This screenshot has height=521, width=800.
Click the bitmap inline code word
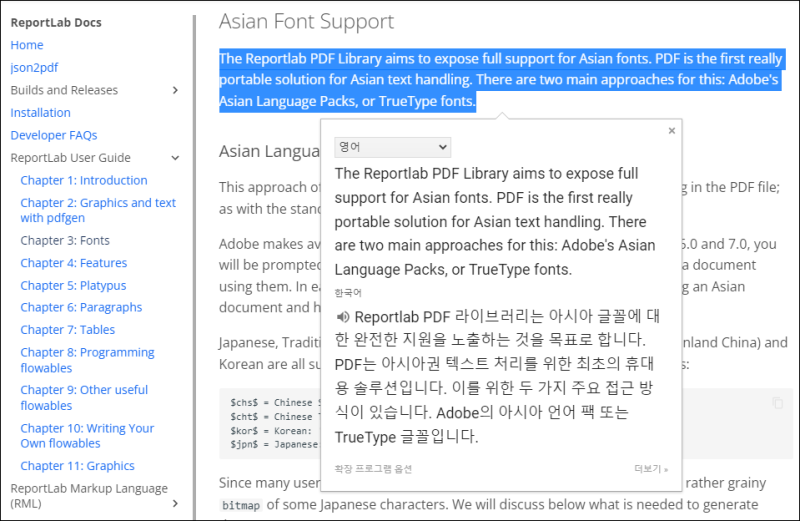241,505
